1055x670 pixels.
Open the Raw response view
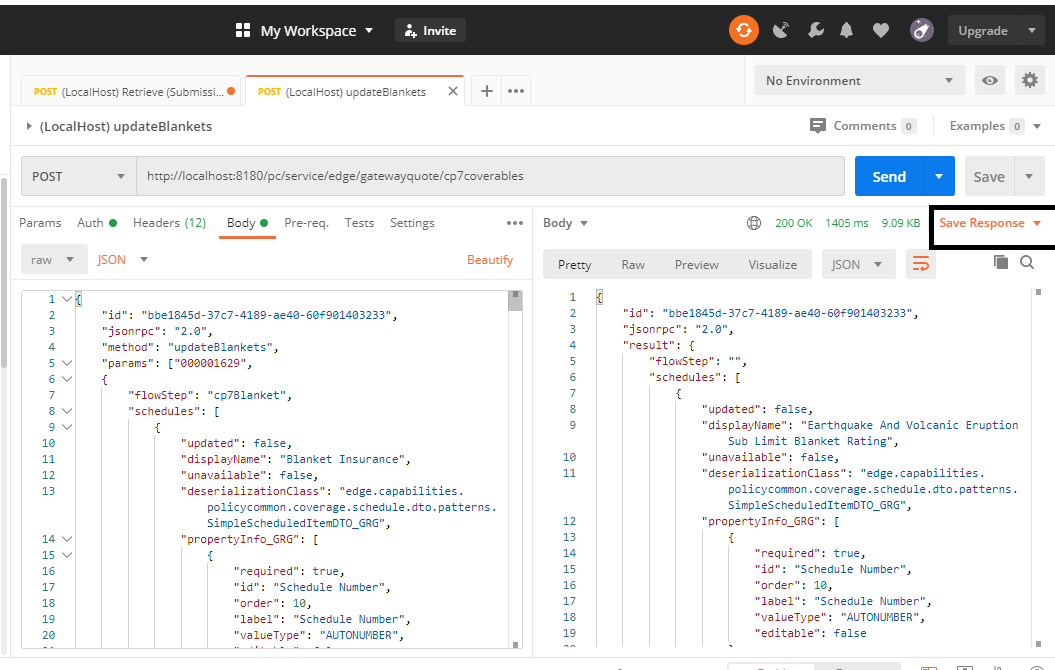[632, 264]
